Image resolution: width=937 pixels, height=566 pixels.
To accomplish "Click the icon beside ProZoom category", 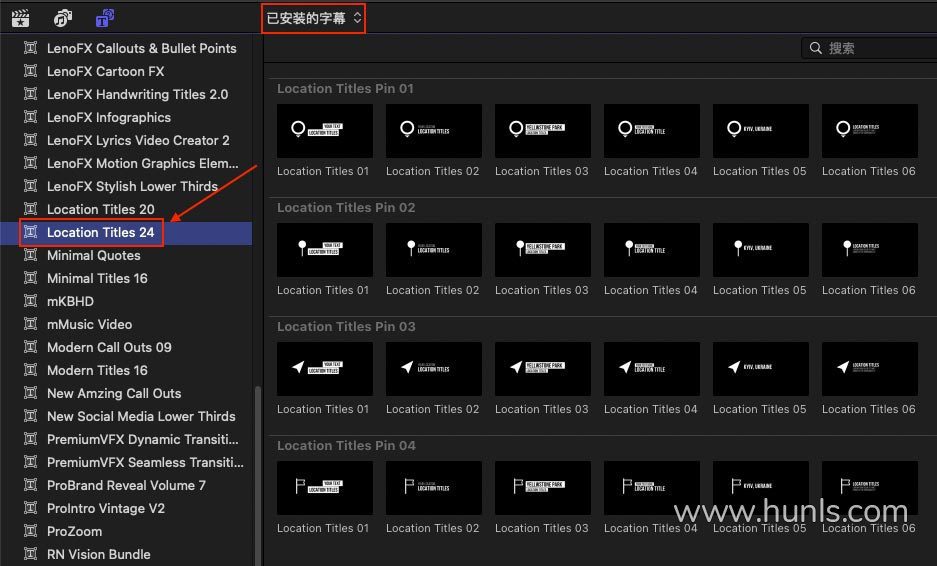I will [30, 531].
